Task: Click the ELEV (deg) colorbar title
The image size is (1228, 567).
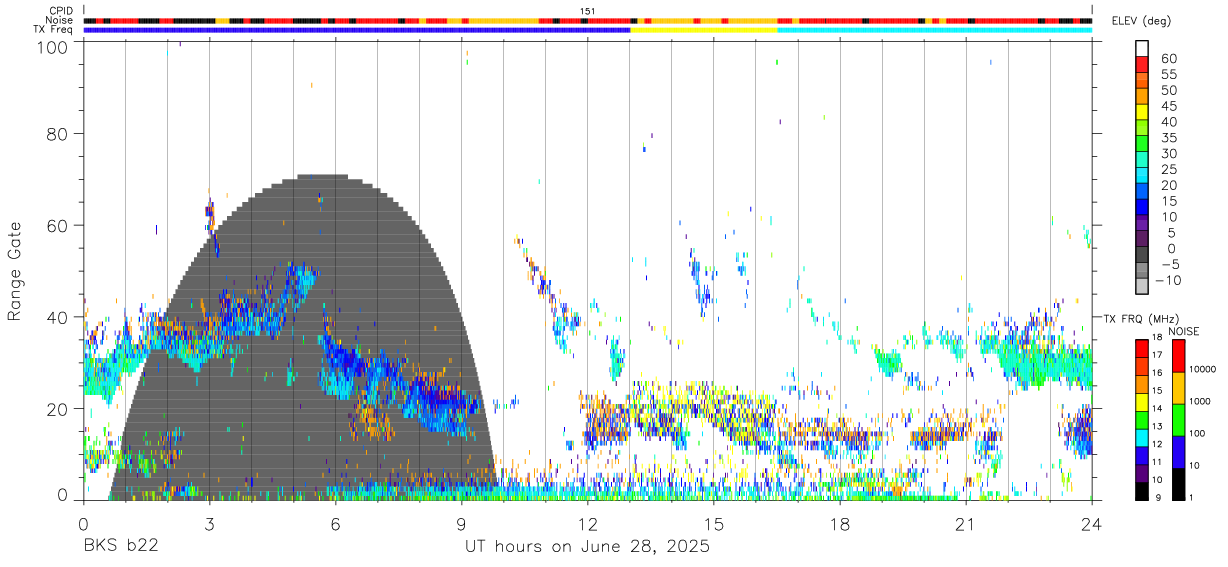Action: [x=1140, y=21]
